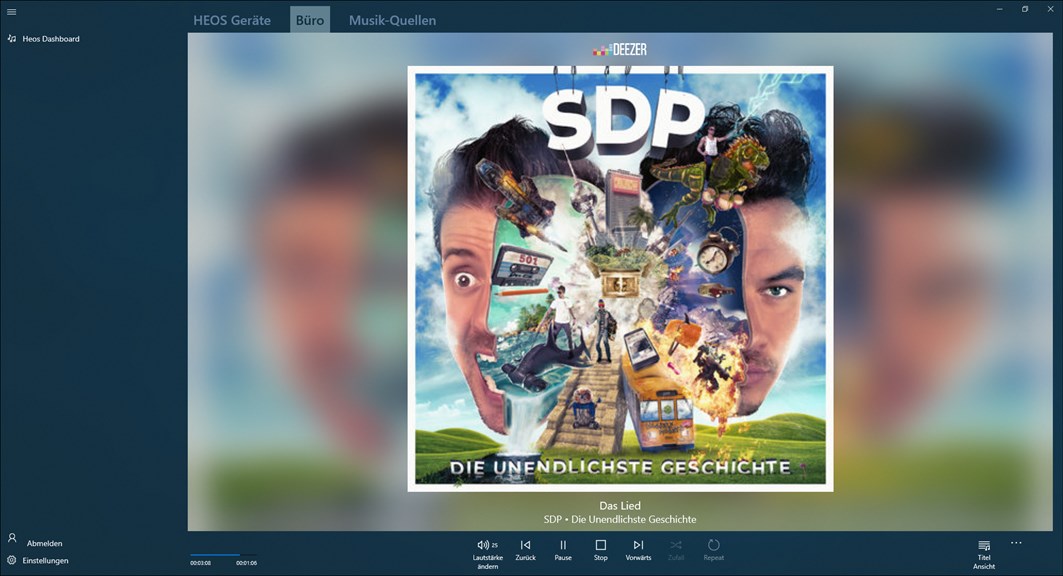Toggle Zufall shuffle mode

[676, 550]
